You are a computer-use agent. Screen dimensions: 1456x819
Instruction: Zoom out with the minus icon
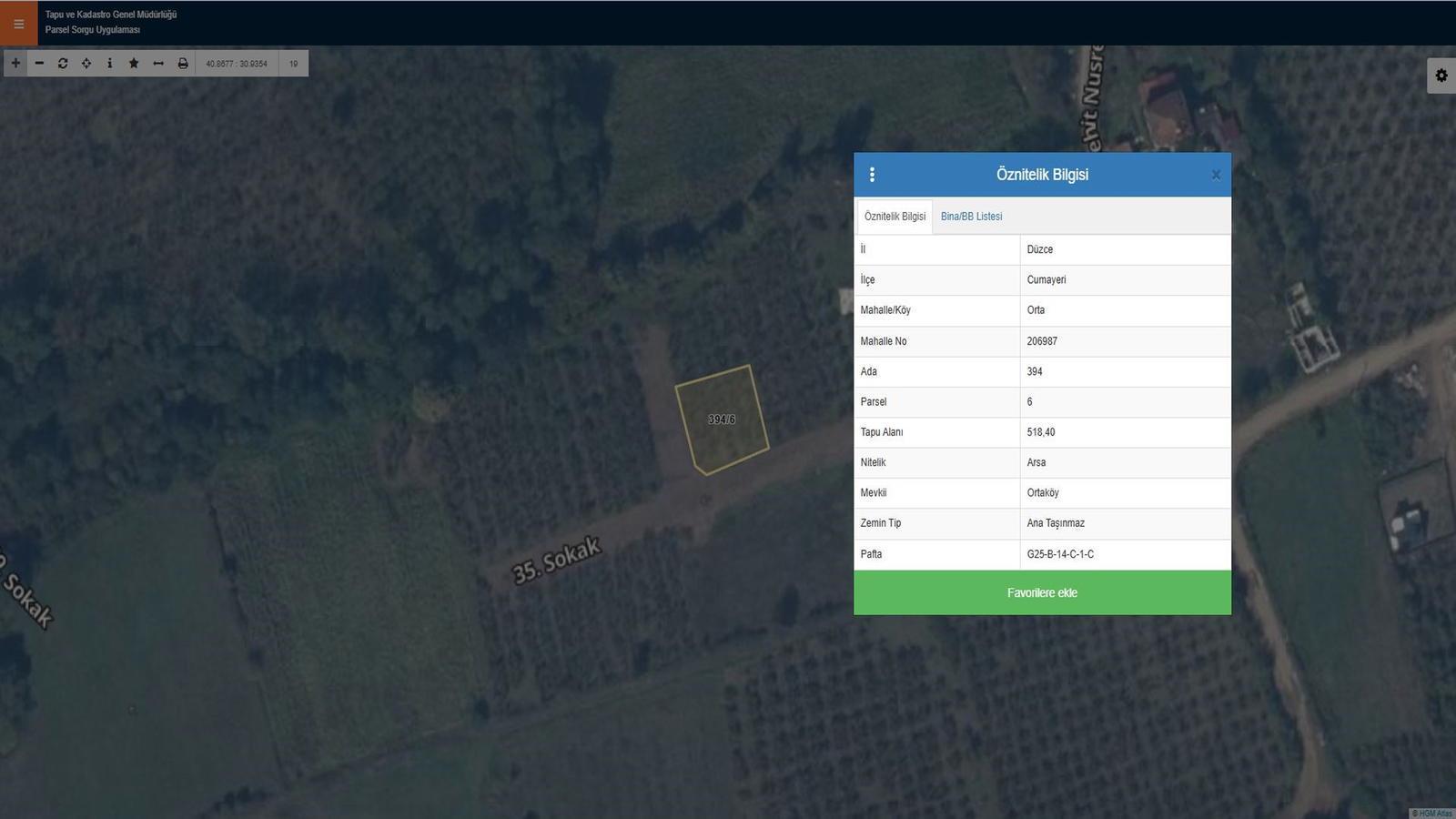(39, 63)
